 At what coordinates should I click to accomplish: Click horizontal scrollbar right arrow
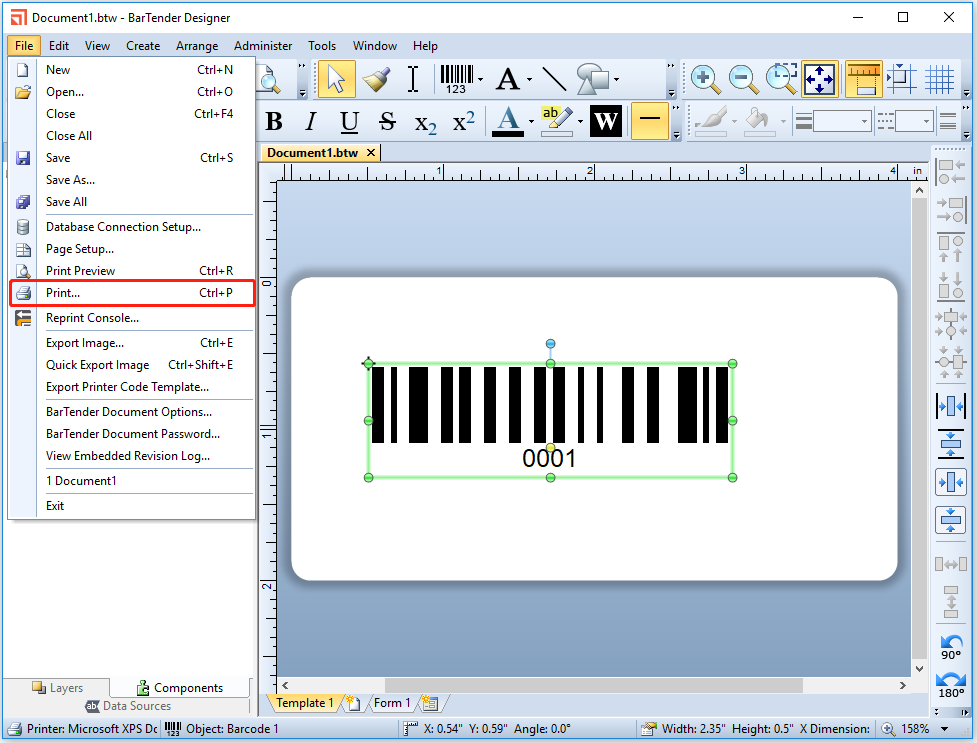[902, 686]
